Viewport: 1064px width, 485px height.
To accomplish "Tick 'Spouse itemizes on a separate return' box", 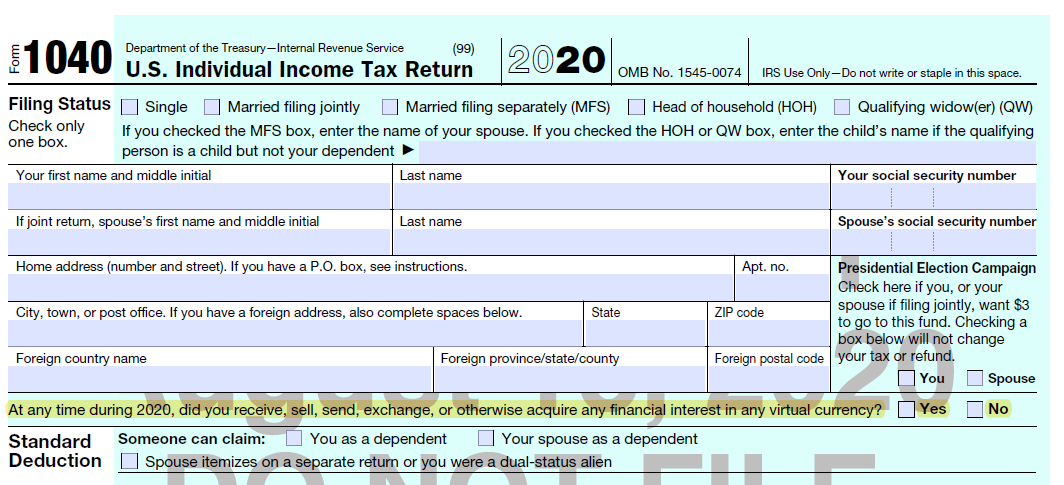I will pyautogui.click(x=130, y=462).
